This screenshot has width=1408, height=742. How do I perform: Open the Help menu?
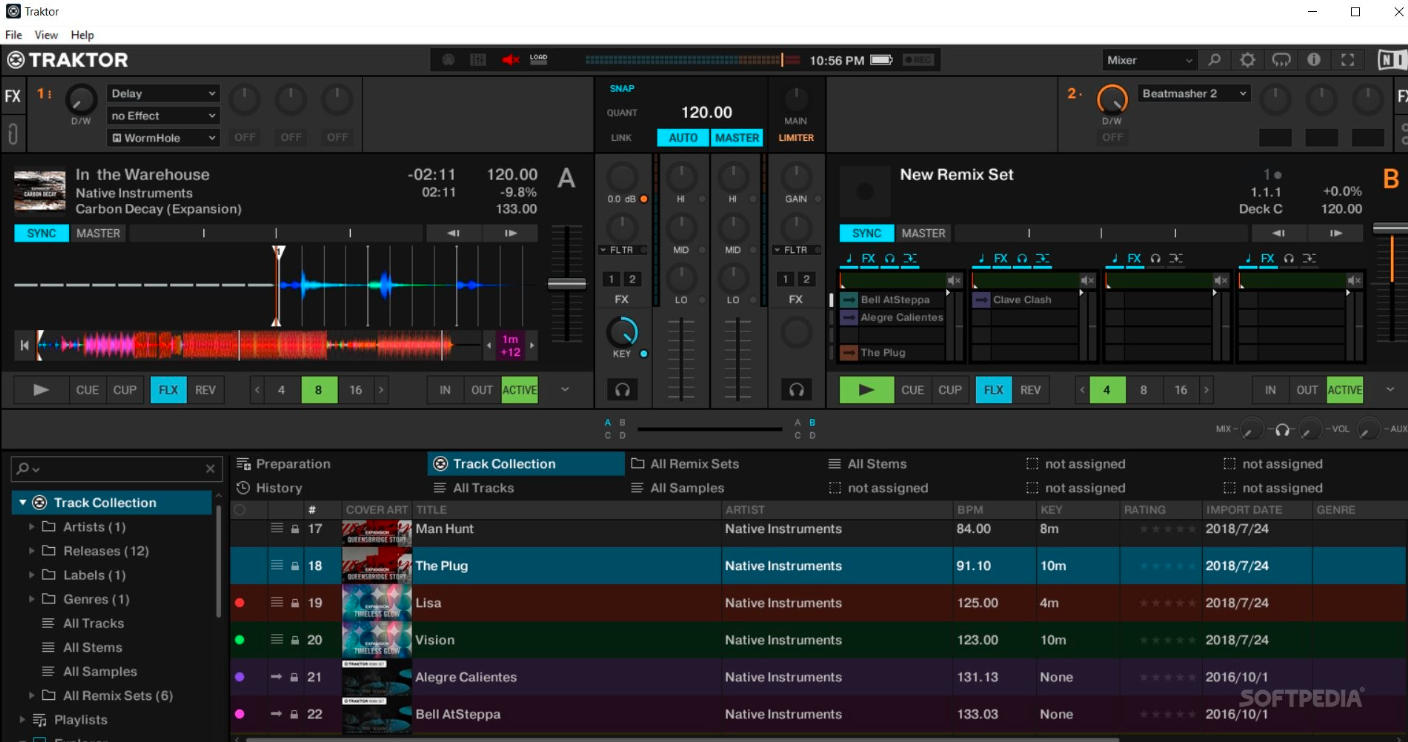click(x=82, y=35)
